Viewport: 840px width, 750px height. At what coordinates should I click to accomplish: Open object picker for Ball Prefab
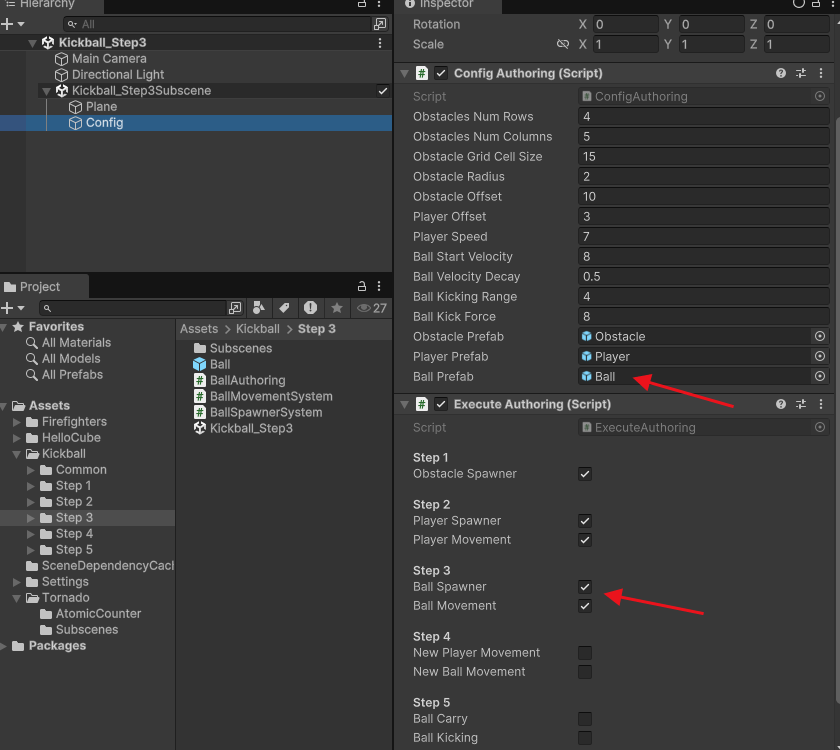820,377
